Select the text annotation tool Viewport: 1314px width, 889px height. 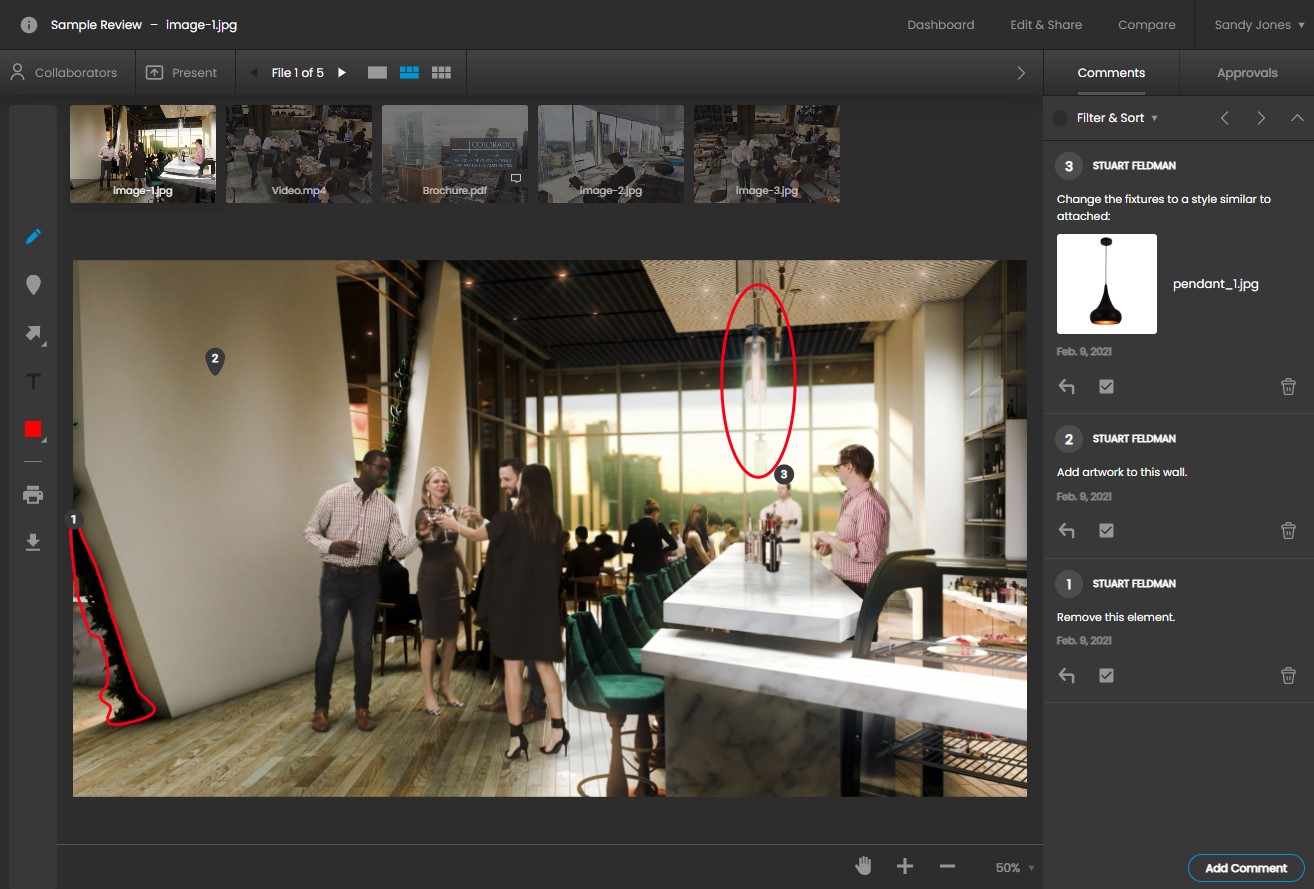coord(33,381)
